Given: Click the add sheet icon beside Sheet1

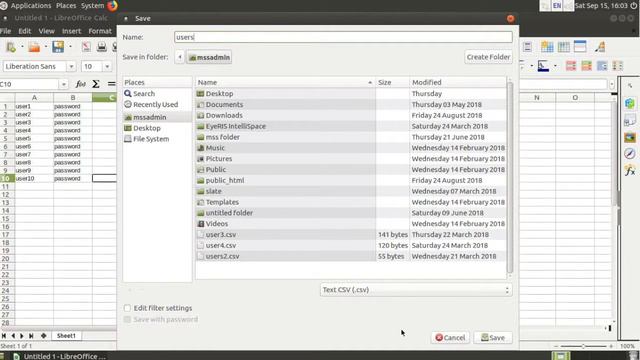Looking at the screenshot, I should point(44,336).
